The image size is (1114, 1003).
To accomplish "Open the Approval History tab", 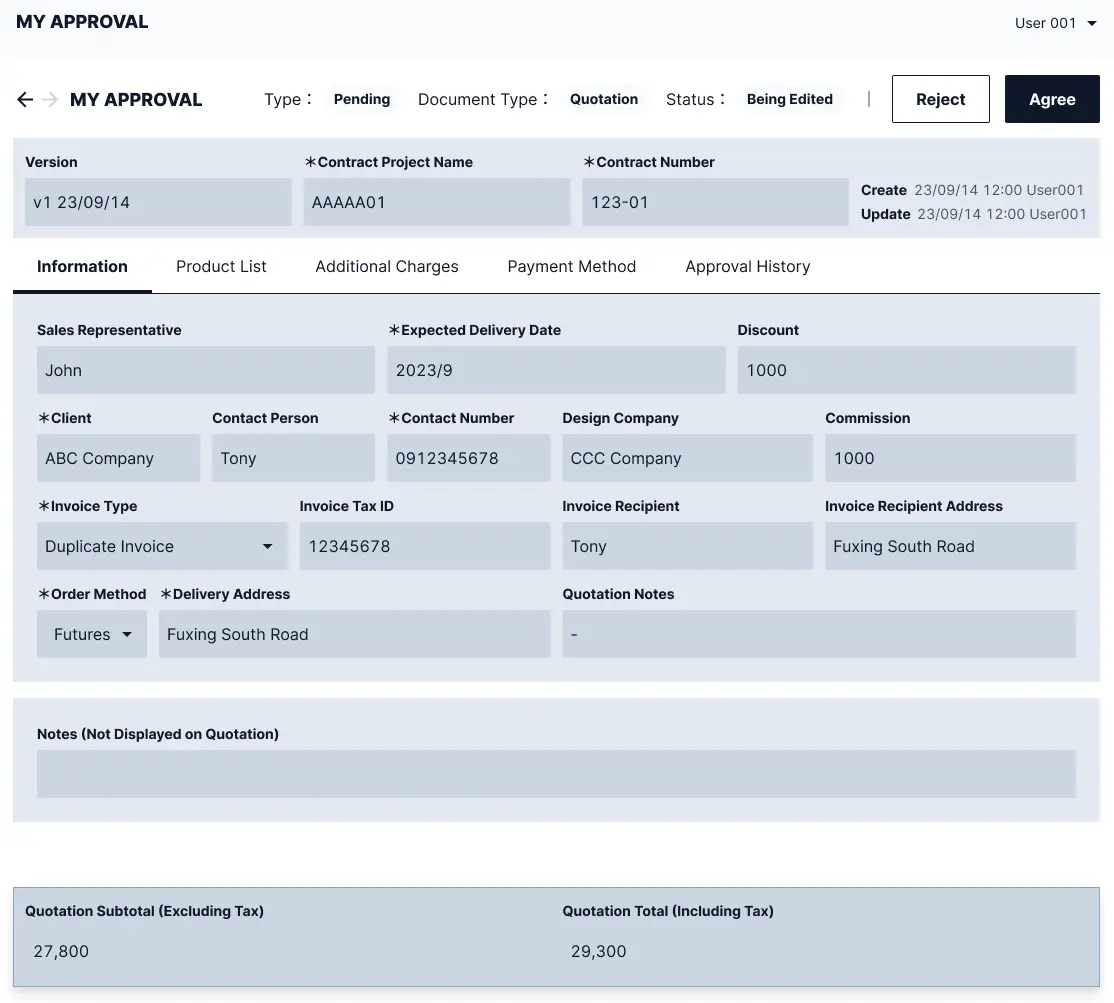I will pos(747,266).
